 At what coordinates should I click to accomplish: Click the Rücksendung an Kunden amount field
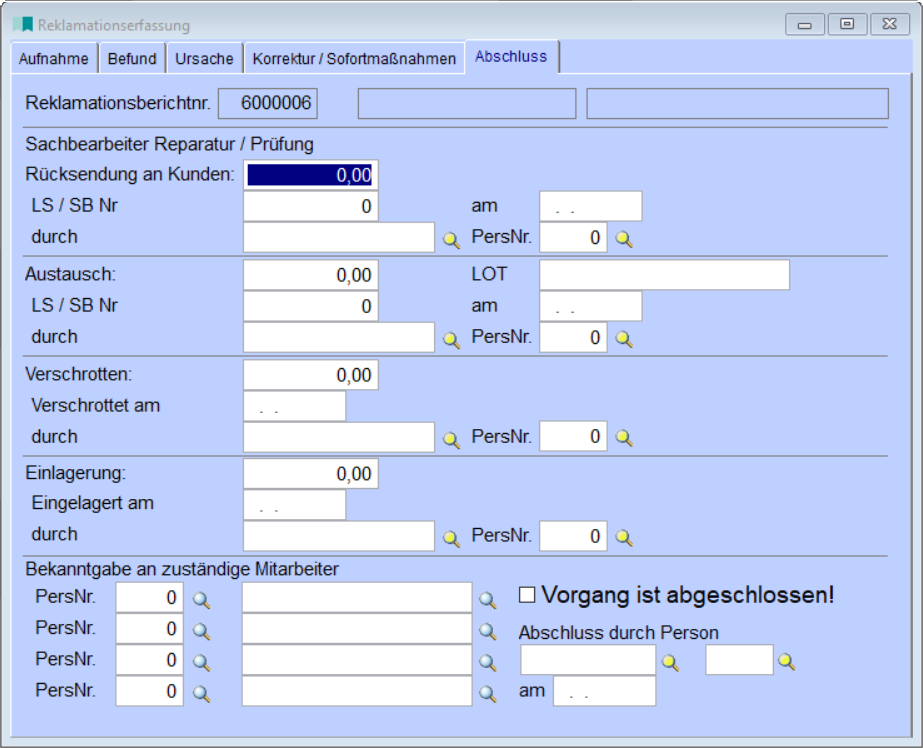click(311, 175)
